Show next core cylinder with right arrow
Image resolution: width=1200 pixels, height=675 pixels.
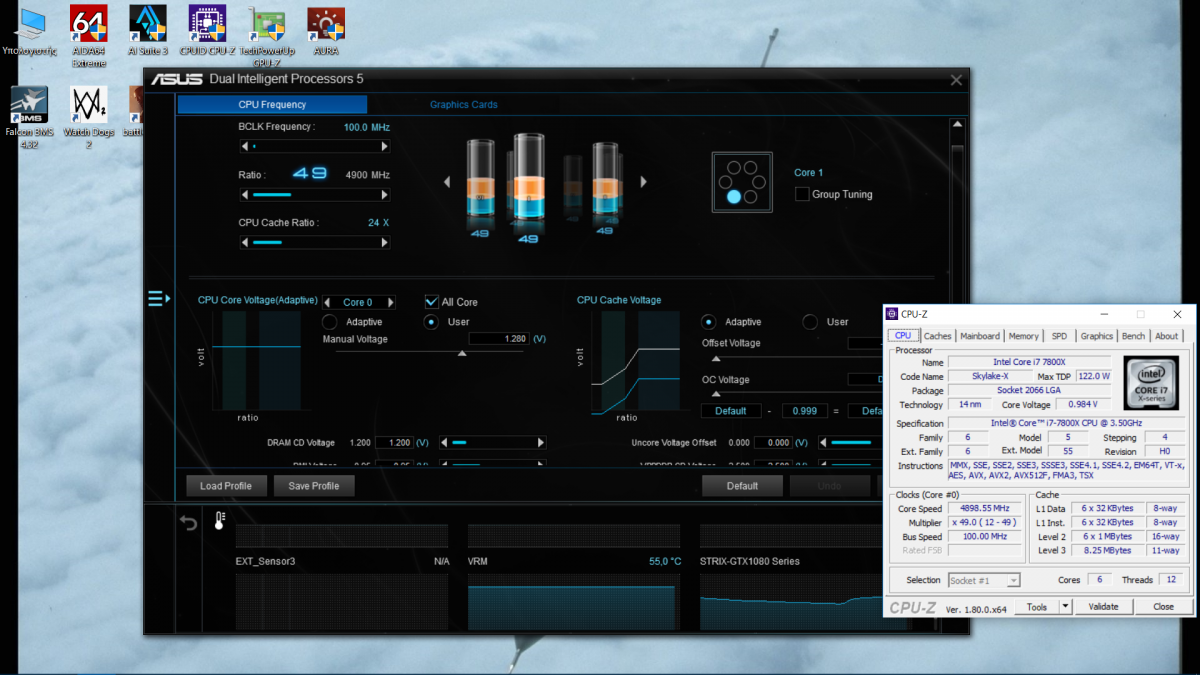click(643, 182)
